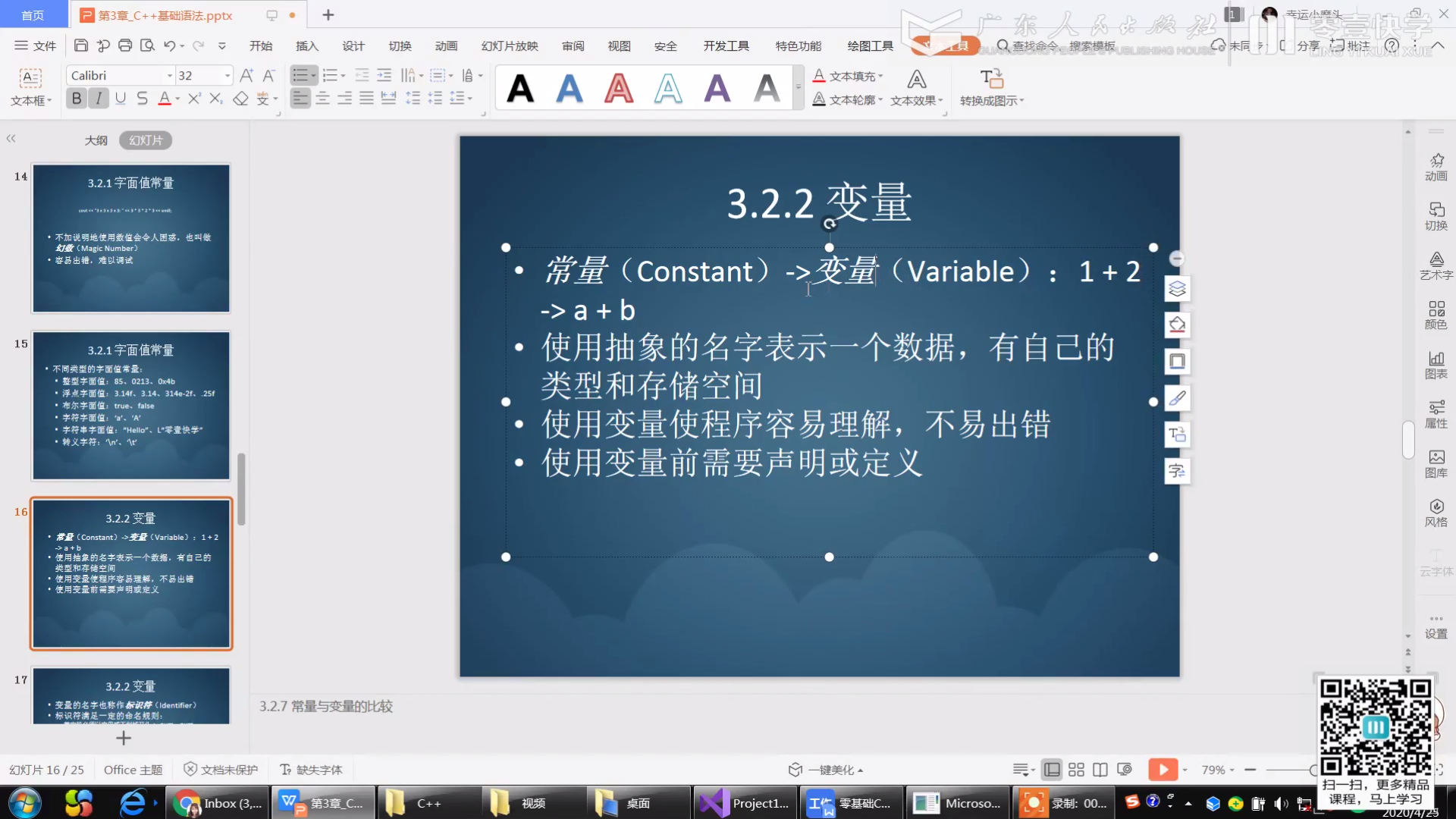Open the 切换 transition side panel
Image resolution: width=1456 pixels, height=819 pixels.
1436,216
